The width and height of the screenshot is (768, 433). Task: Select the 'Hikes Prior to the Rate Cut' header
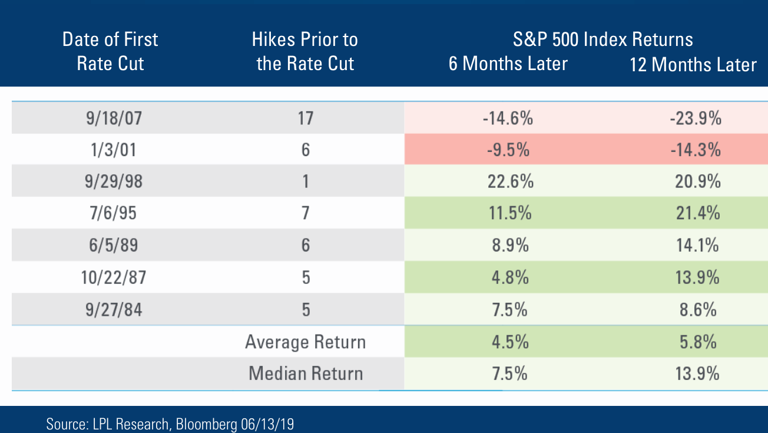pyautogui.click(x=305, y=51)
